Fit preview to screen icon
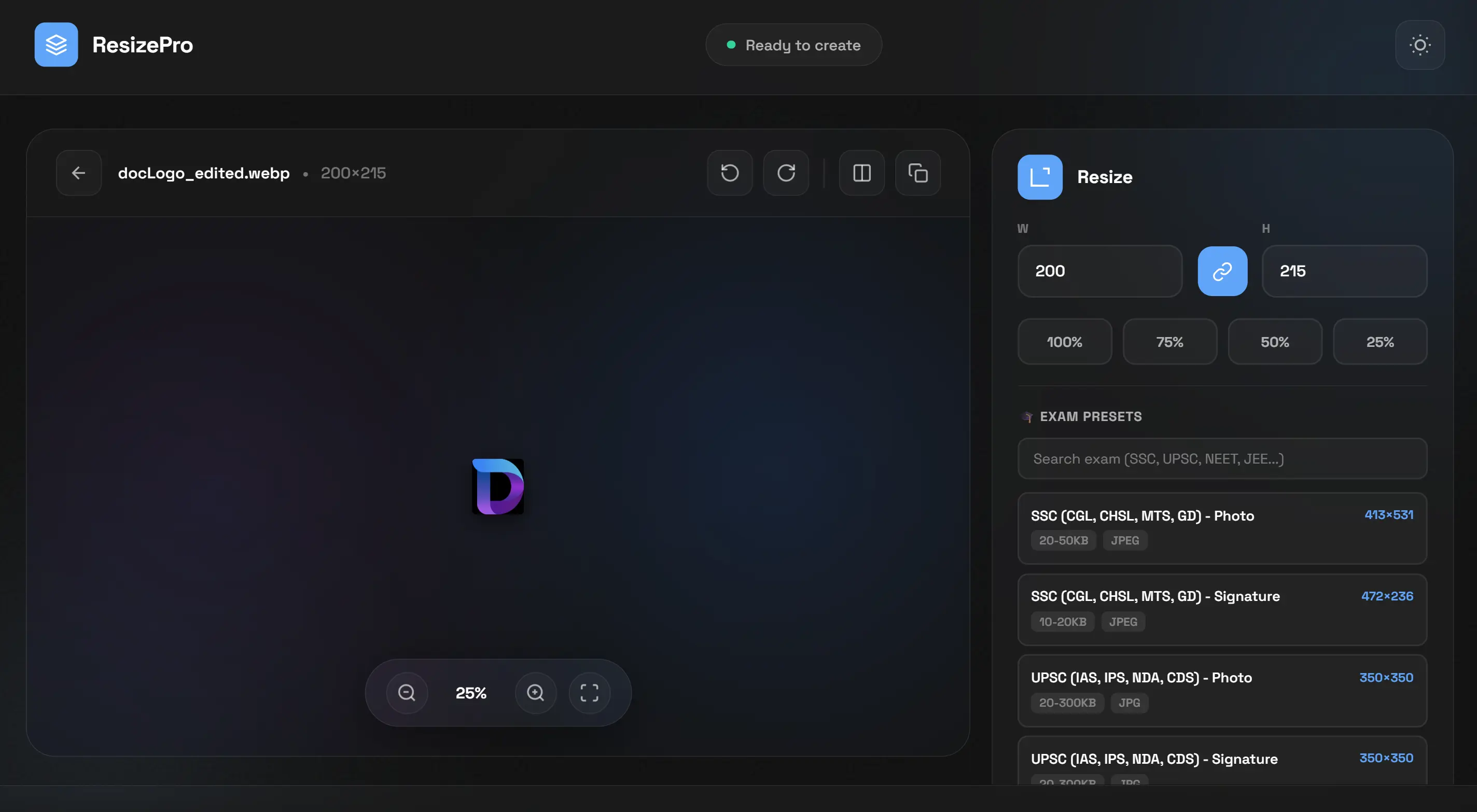1477x812 pixels. pyautogui.click(x=589, y=693)
